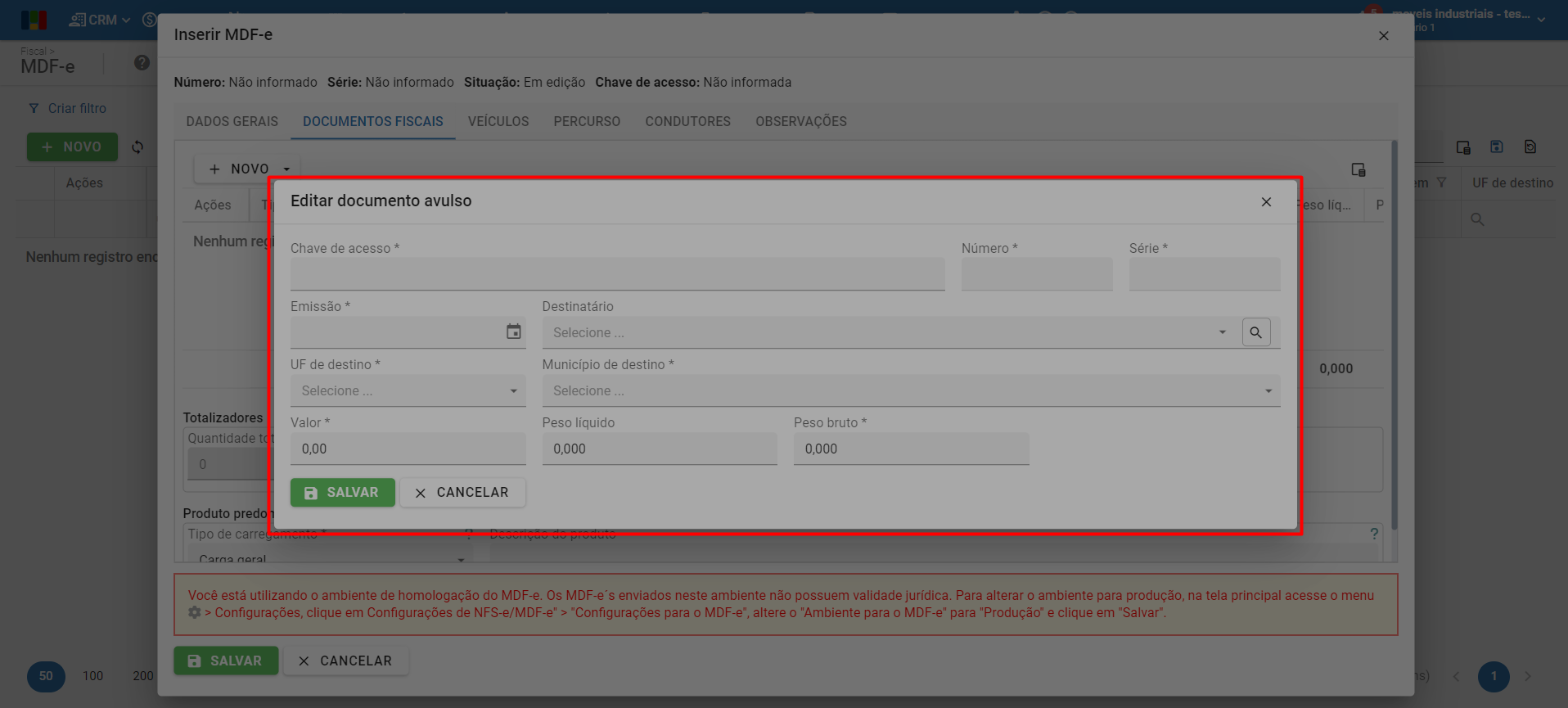Refresh the MDF-e list on background page
This screenshot has width=1568, height=708.
pyautogui.click(x=137, y=147)
